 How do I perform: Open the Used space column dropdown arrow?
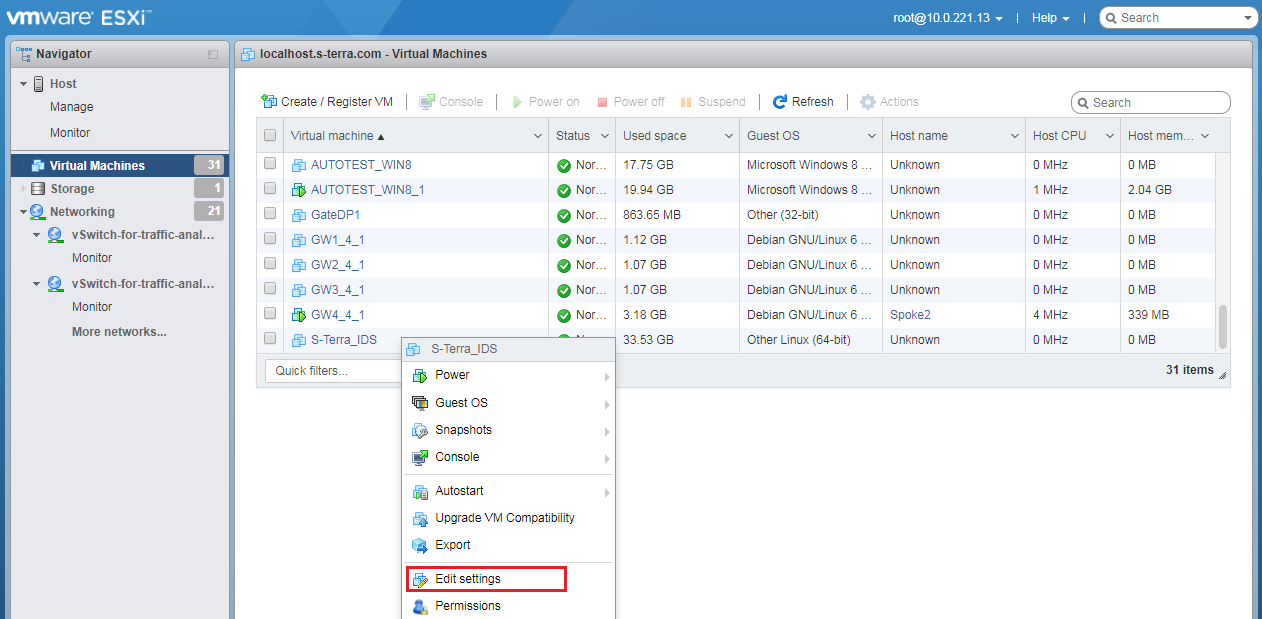click(729, 136)
